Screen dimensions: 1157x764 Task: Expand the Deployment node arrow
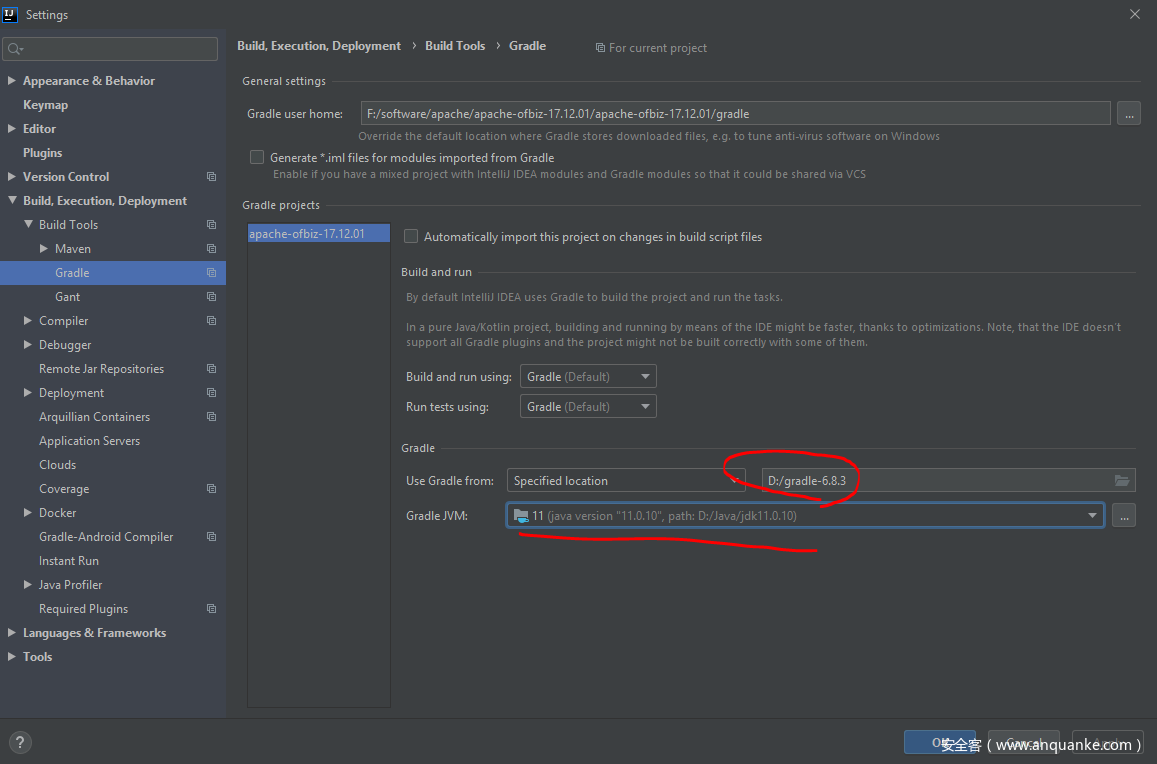pyautogui.click(x=28, y=393)
